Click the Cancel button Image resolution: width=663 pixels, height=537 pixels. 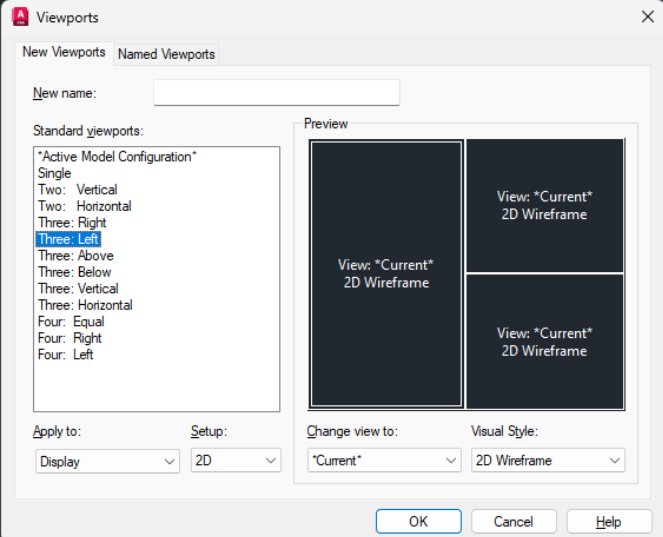514,521
